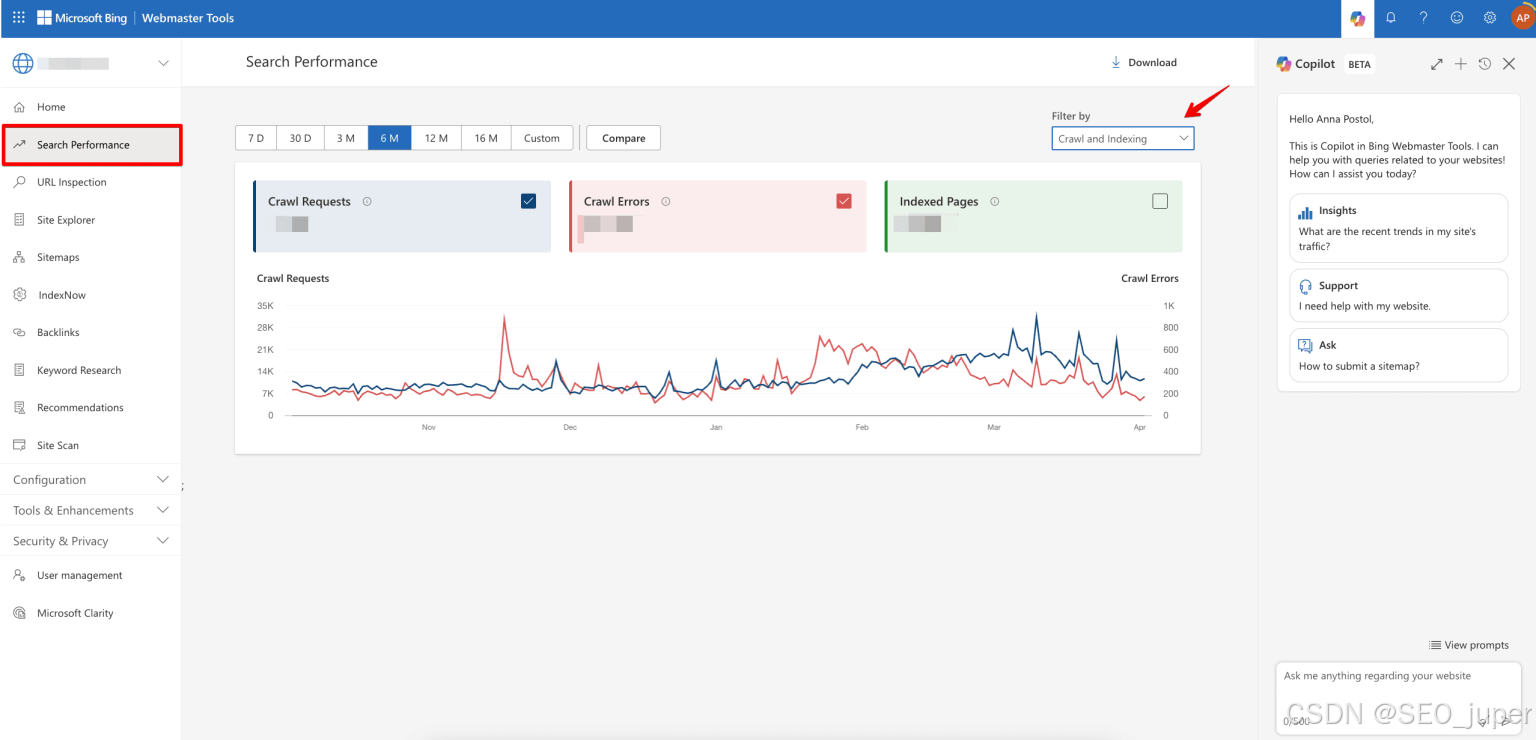Expand the Configuration section
1536x740 pixels.
90,480
